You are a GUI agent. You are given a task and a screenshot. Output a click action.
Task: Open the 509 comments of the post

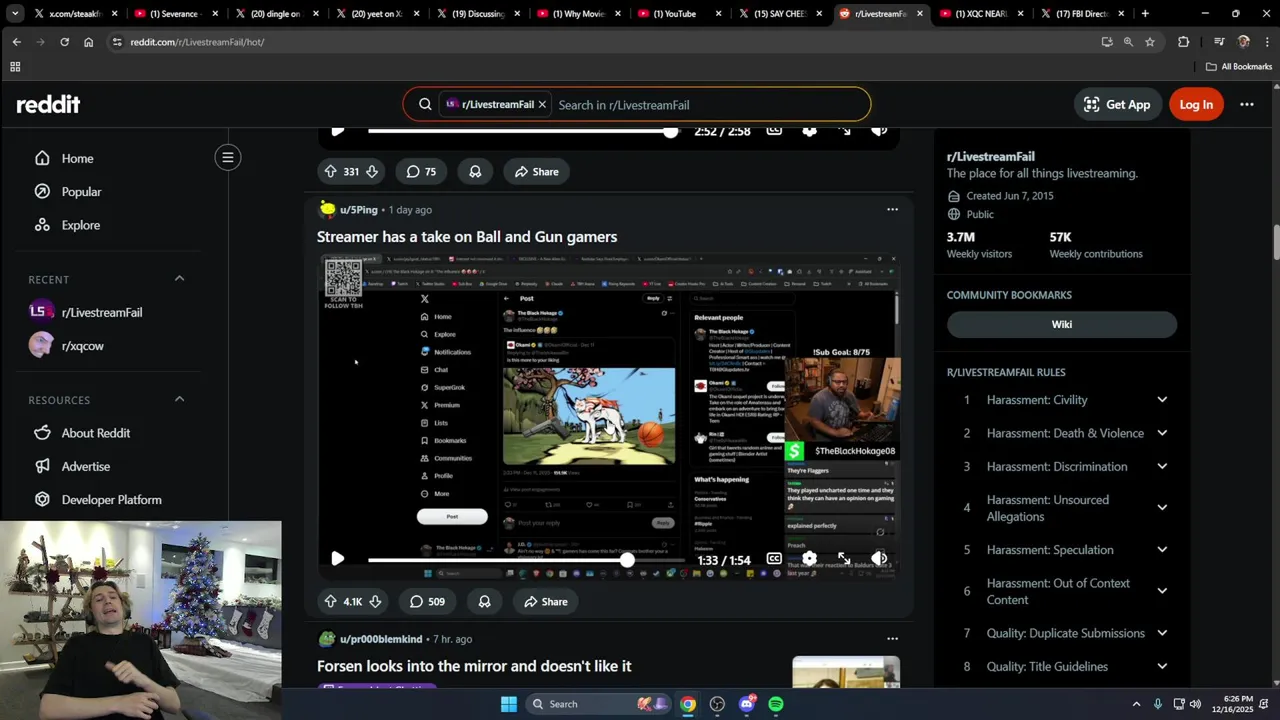[427, 601]
